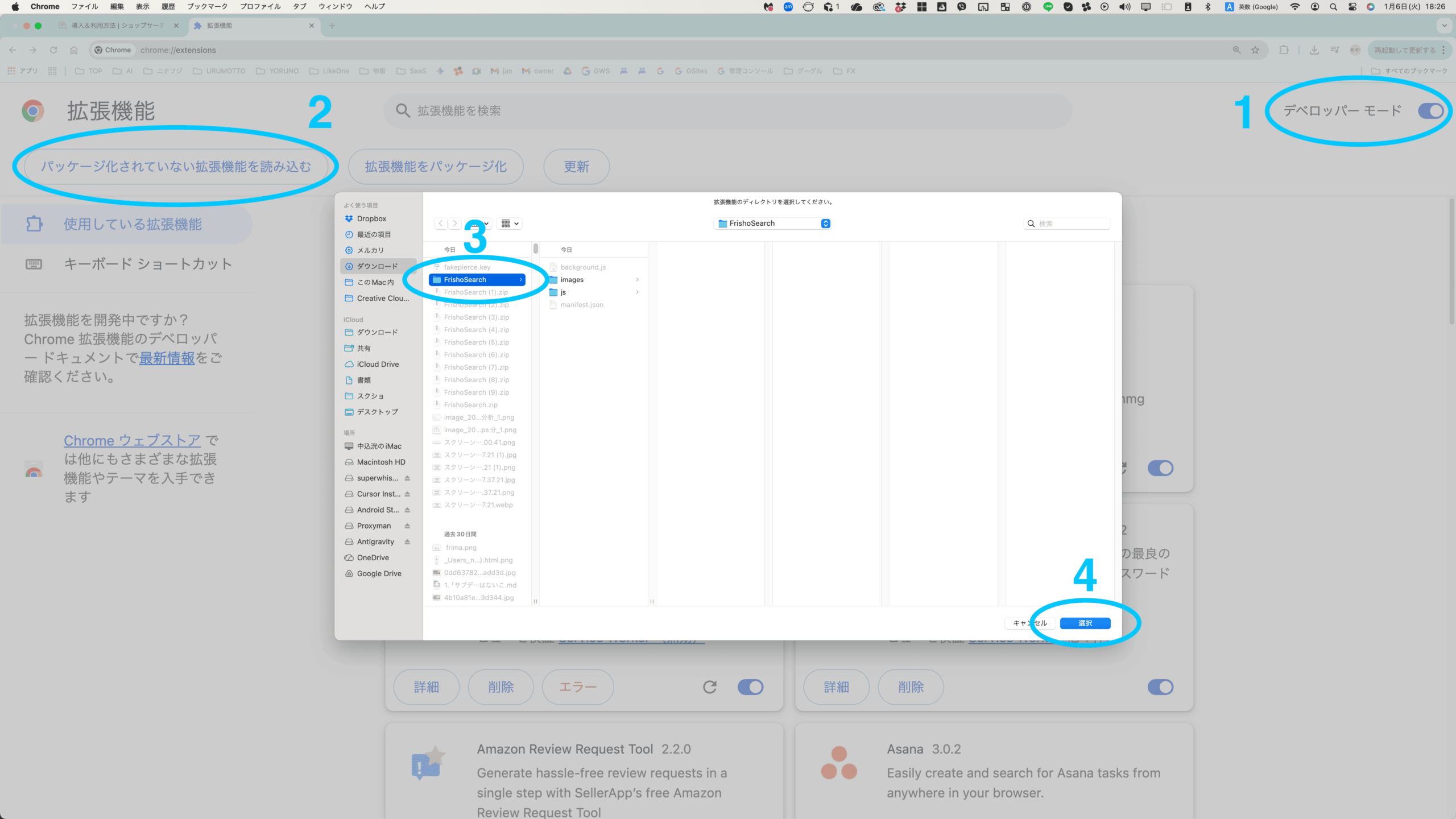Open the ブックマーク menu in menu bar

pos(207,7)
